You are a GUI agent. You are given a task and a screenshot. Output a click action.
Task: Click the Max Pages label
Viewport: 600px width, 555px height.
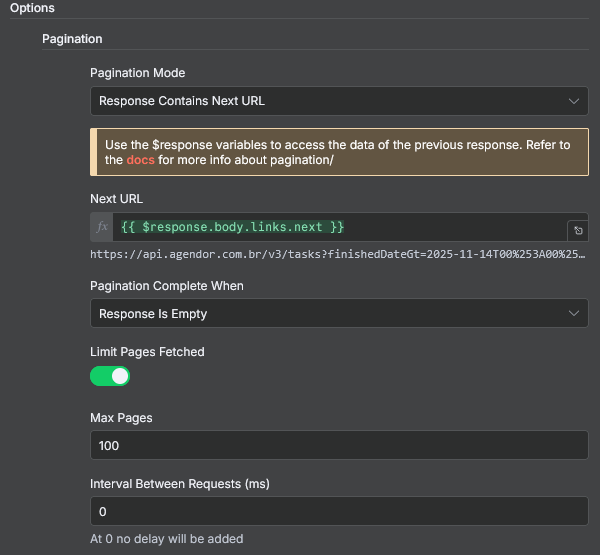(x=122, y=417)
